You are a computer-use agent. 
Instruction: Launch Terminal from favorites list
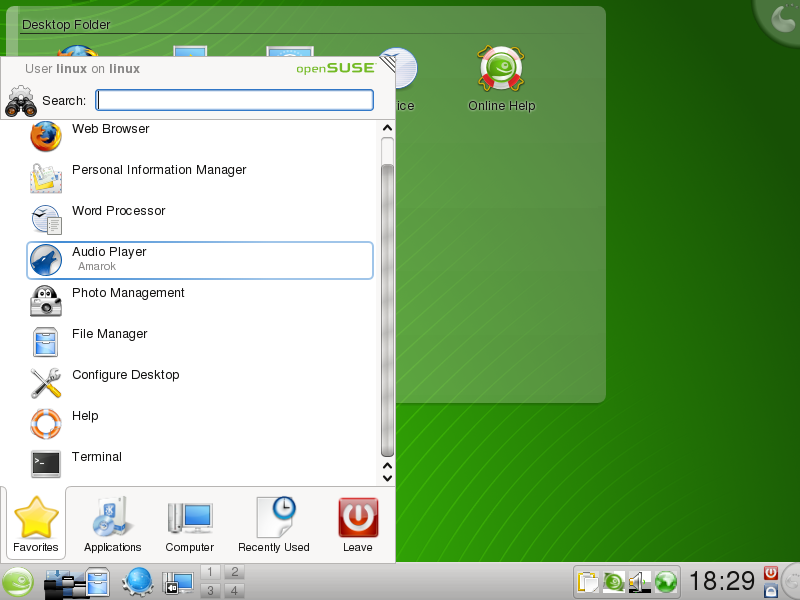pyautogui.click(x=199, y=465)
